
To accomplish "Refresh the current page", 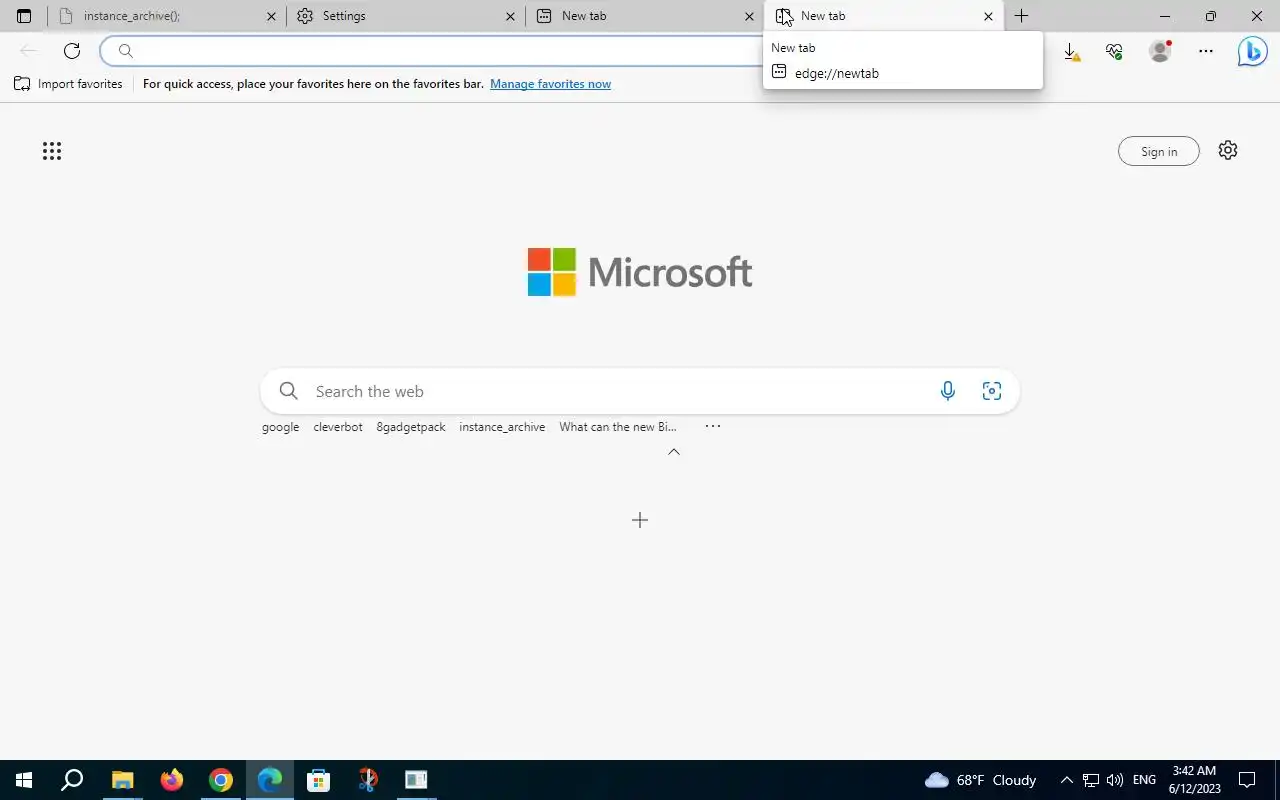I will (72, 51).
